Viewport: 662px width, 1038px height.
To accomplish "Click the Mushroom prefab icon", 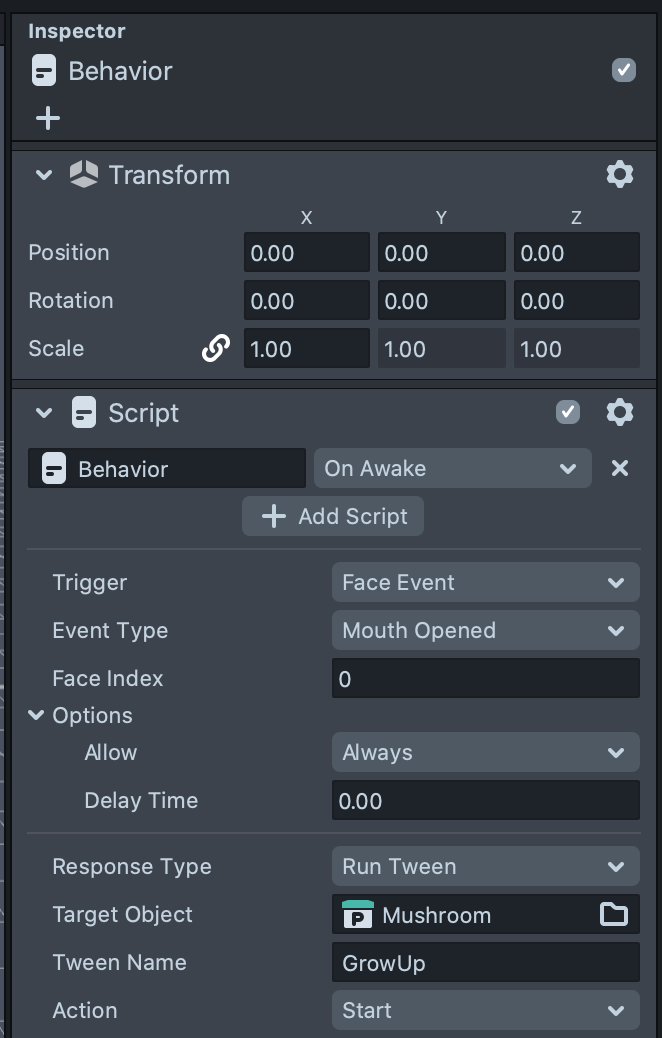I will point(357,915).
